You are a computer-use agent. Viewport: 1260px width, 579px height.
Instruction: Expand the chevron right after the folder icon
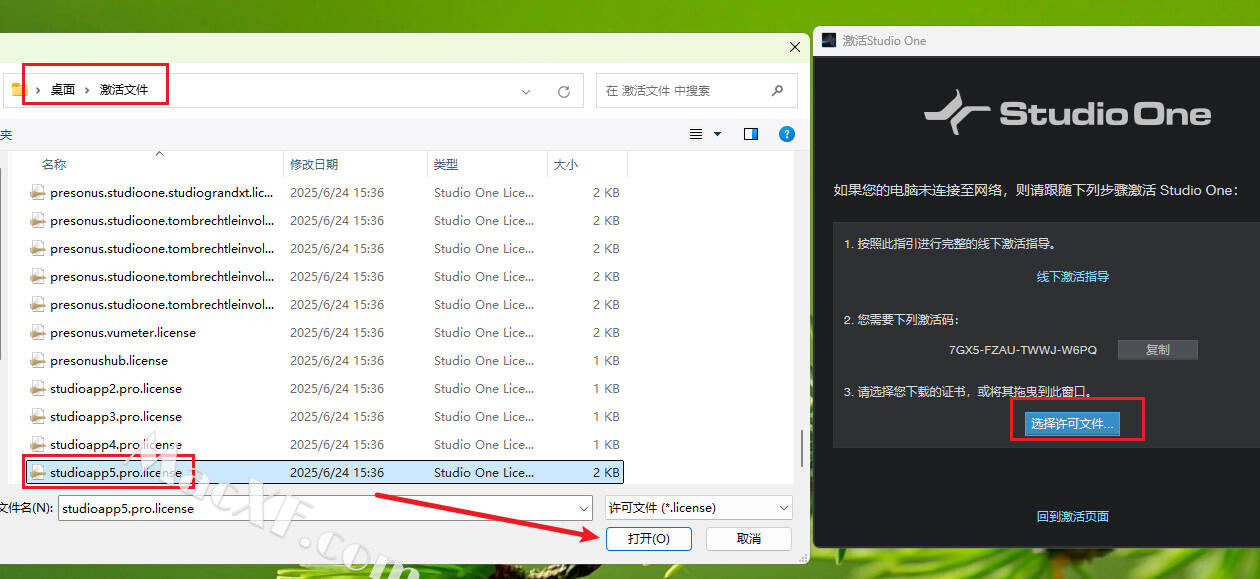pos(38,90)
